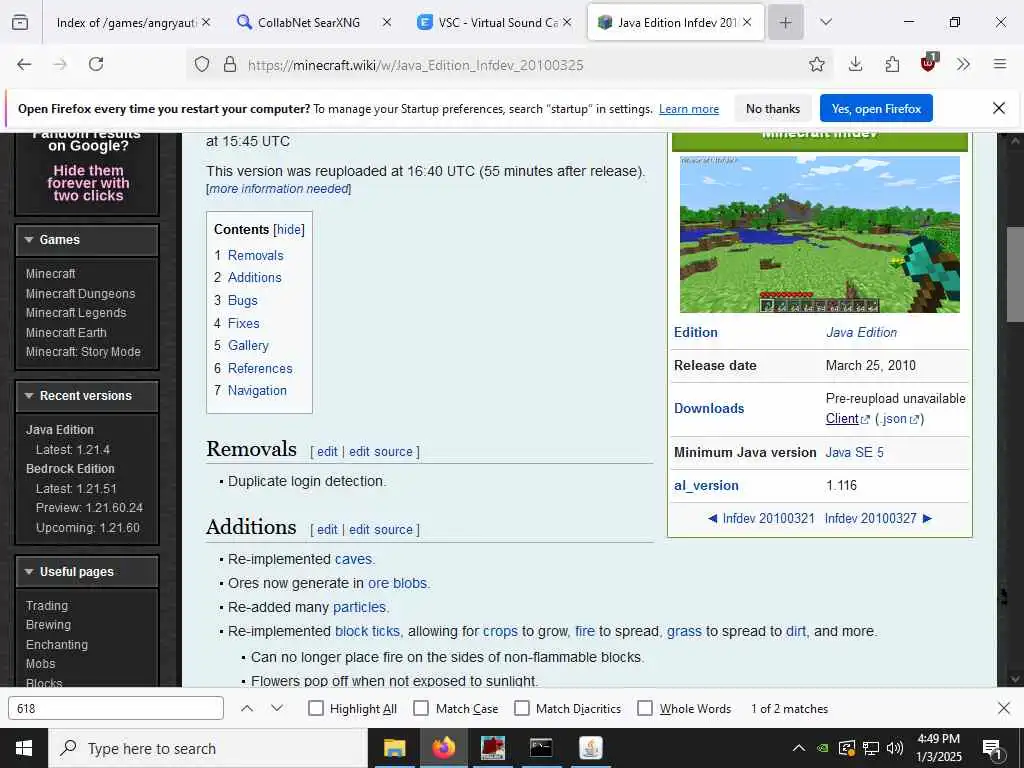Screen dimensions: 1024x768
Task: Hide the Contents table with hide link
Action: coord(289,229)
